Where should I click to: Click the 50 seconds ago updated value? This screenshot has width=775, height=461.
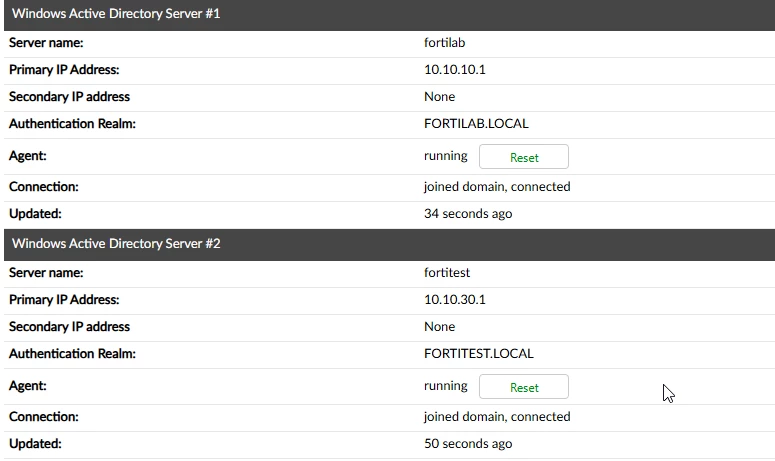468,443
